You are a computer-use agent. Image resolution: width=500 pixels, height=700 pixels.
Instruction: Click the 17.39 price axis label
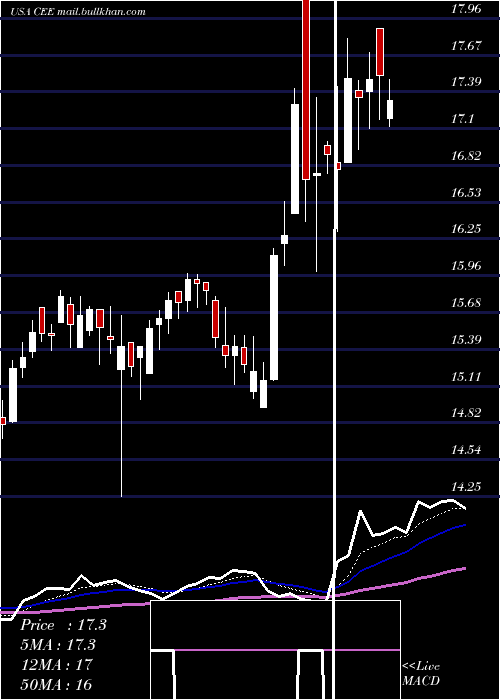466,82
